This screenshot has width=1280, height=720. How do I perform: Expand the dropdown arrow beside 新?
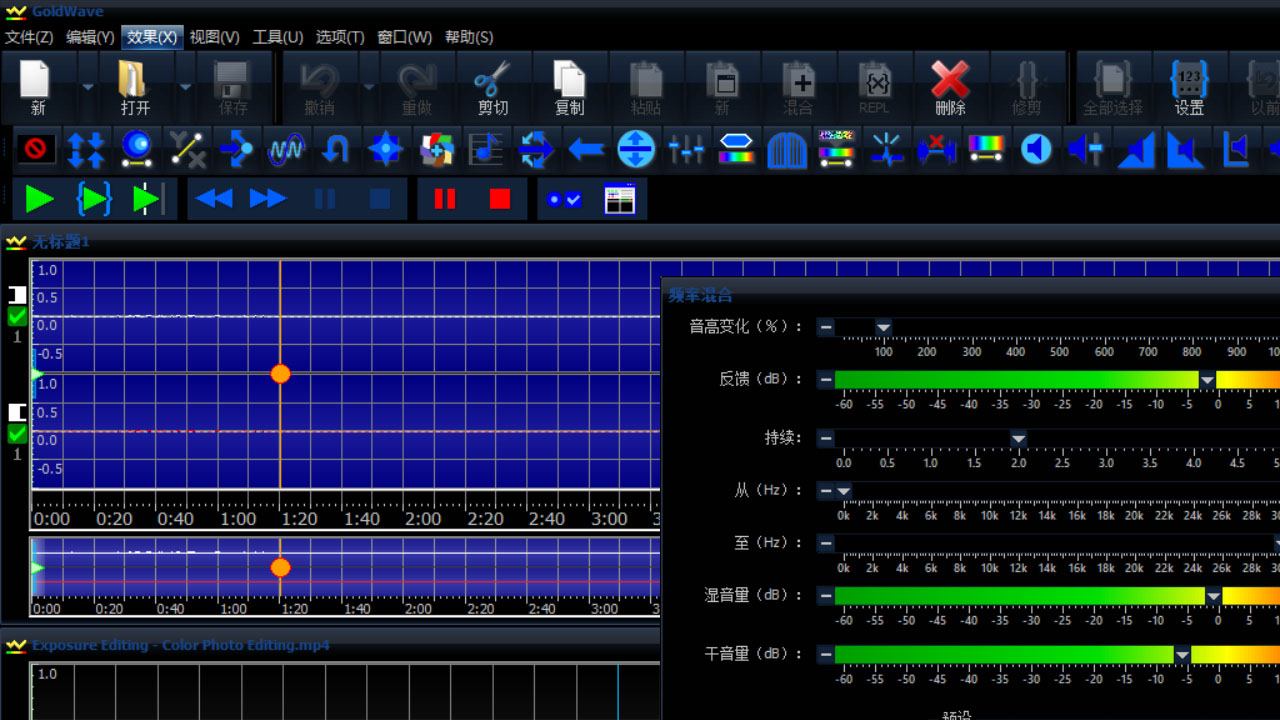point(87,87)
